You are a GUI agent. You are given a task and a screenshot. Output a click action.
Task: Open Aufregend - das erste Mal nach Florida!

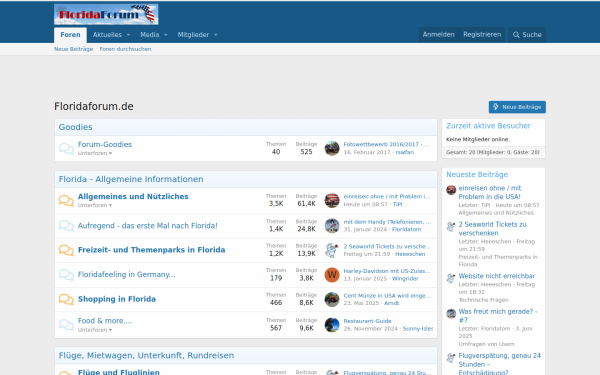(148, 226)
